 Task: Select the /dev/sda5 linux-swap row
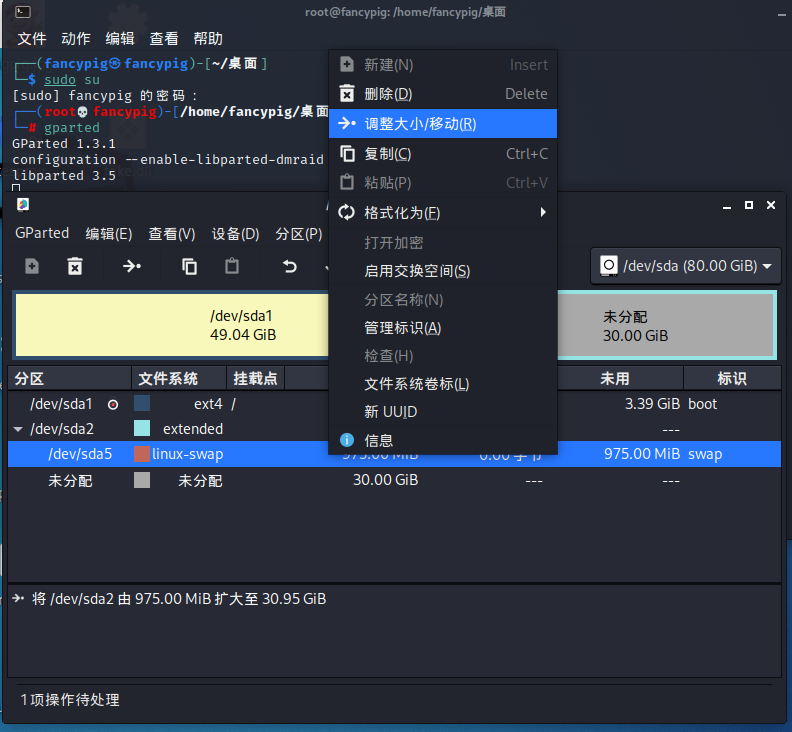coord(394,454)
